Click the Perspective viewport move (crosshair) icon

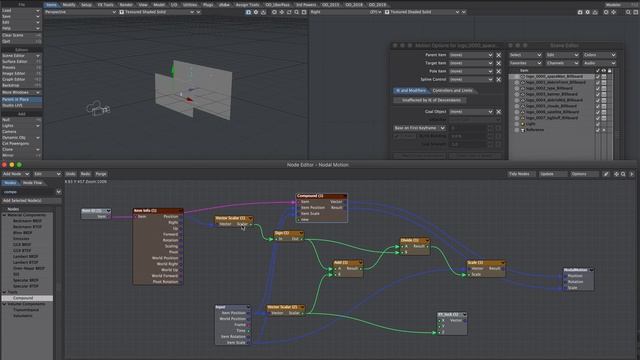click(x=282, y=12)
